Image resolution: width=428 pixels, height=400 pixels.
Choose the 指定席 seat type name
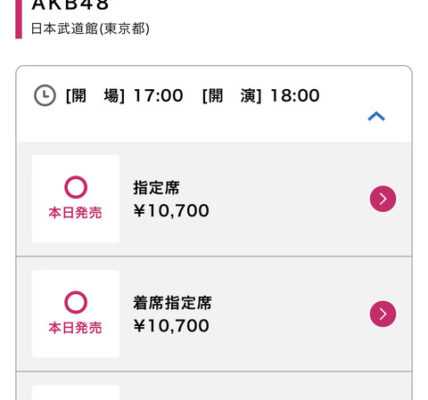[156, 188]
